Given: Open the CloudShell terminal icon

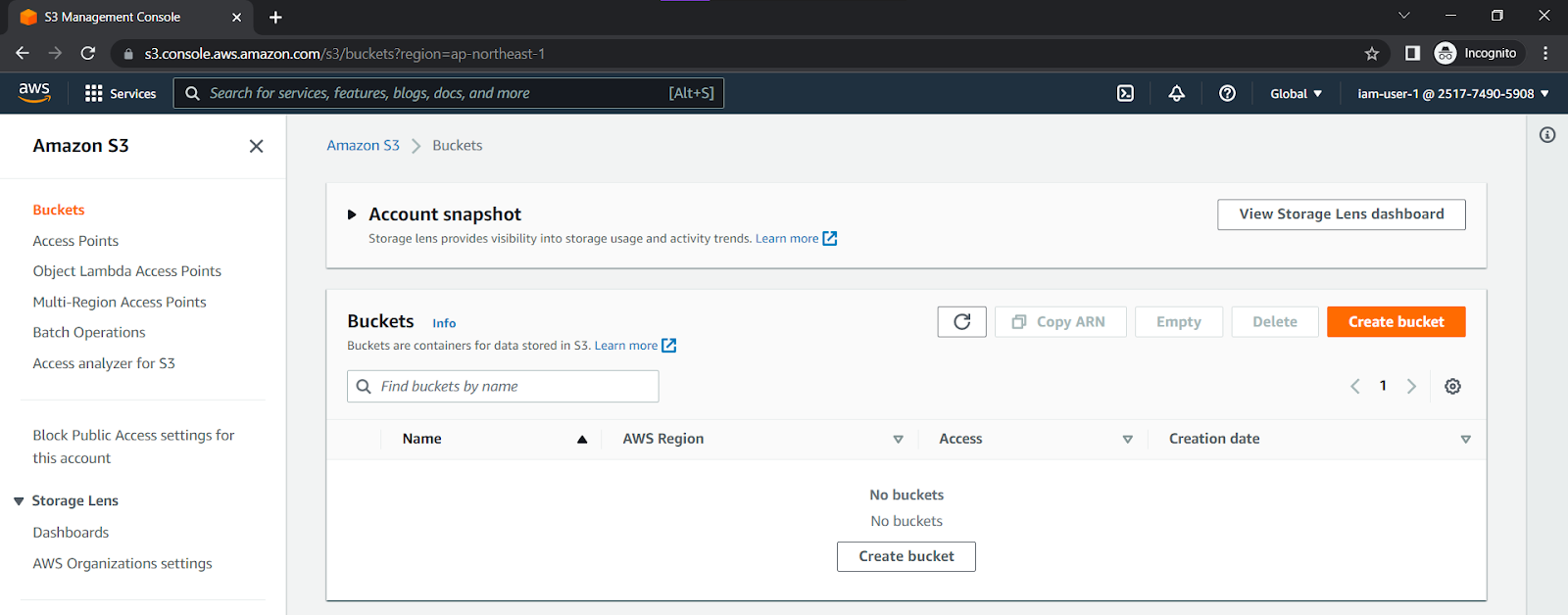Looking at the screenshot, I should point(1125,93).
